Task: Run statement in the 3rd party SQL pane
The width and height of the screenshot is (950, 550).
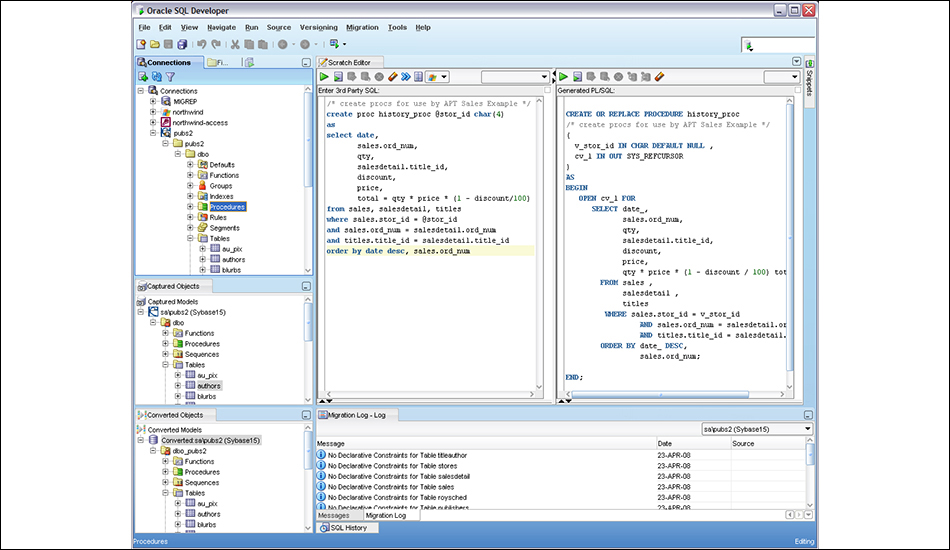Action: pos(324,77)
